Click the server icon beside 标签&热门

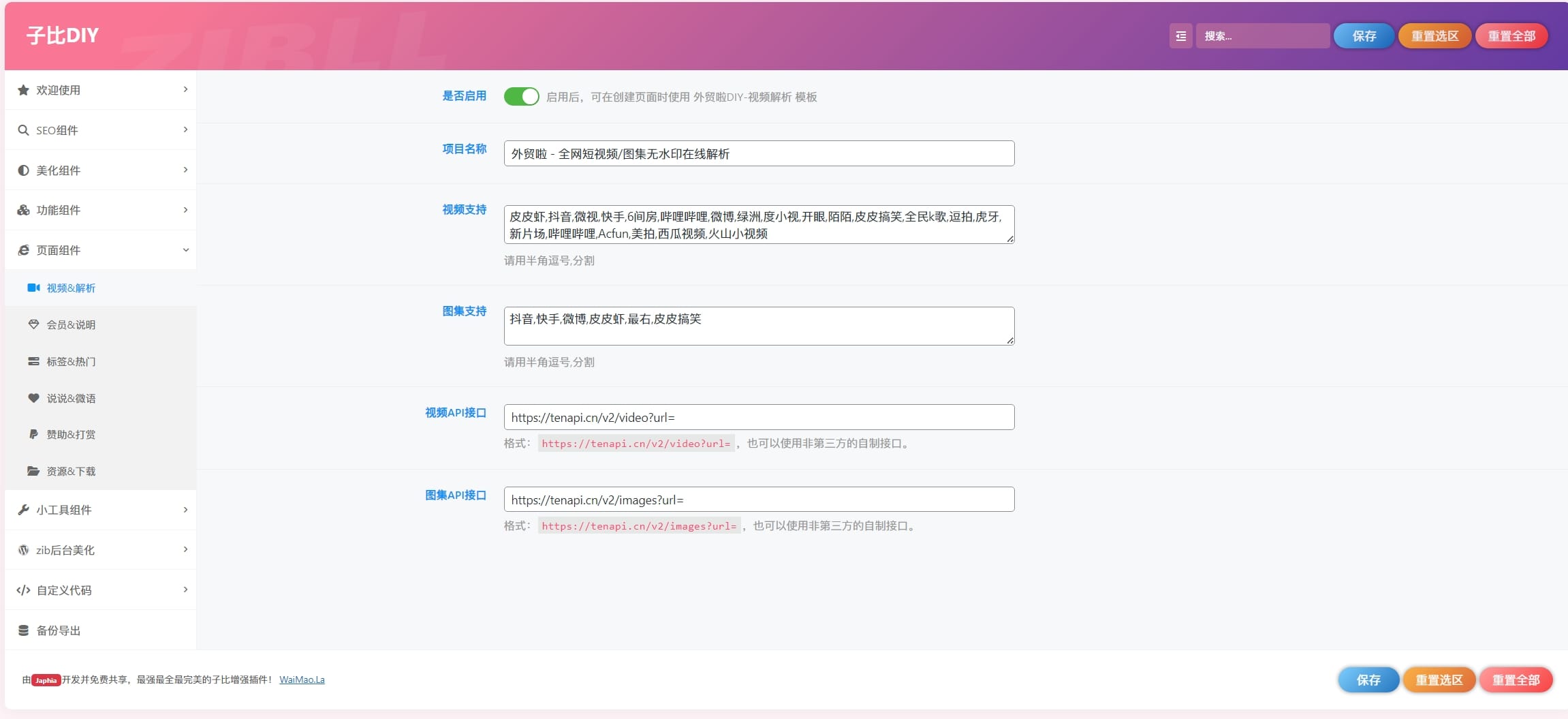coord(33,361)
